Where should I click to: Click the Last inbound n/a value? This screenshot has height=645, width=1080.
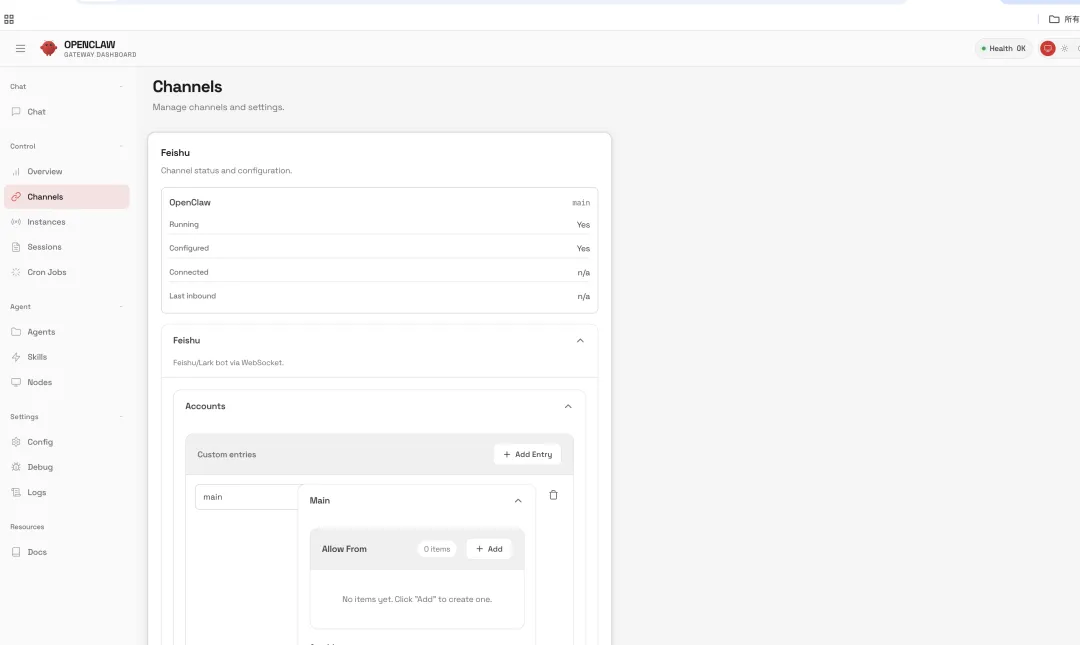point(583,296)
